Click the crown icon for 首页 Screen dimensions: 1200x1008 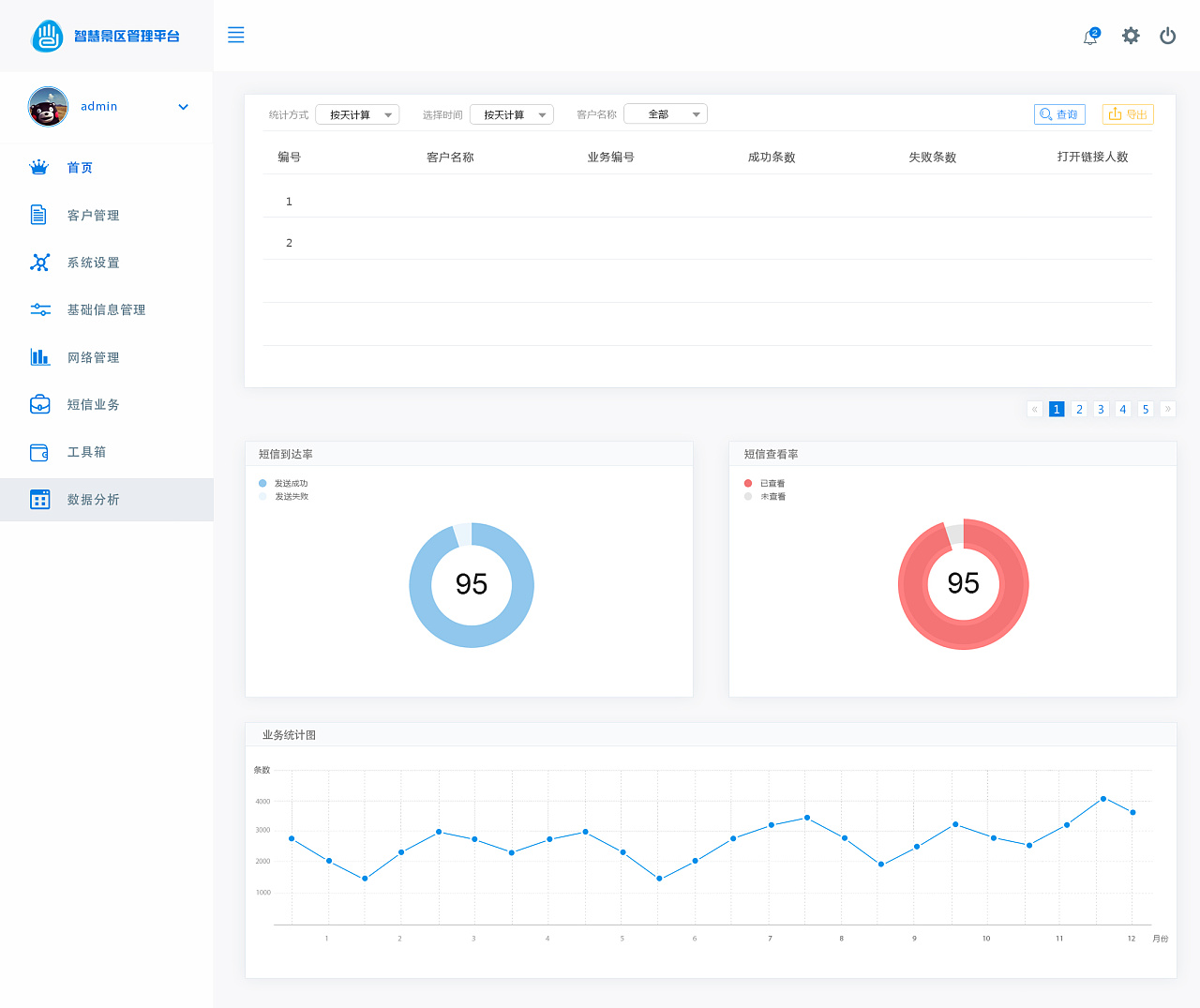click(x=38, y=167)
